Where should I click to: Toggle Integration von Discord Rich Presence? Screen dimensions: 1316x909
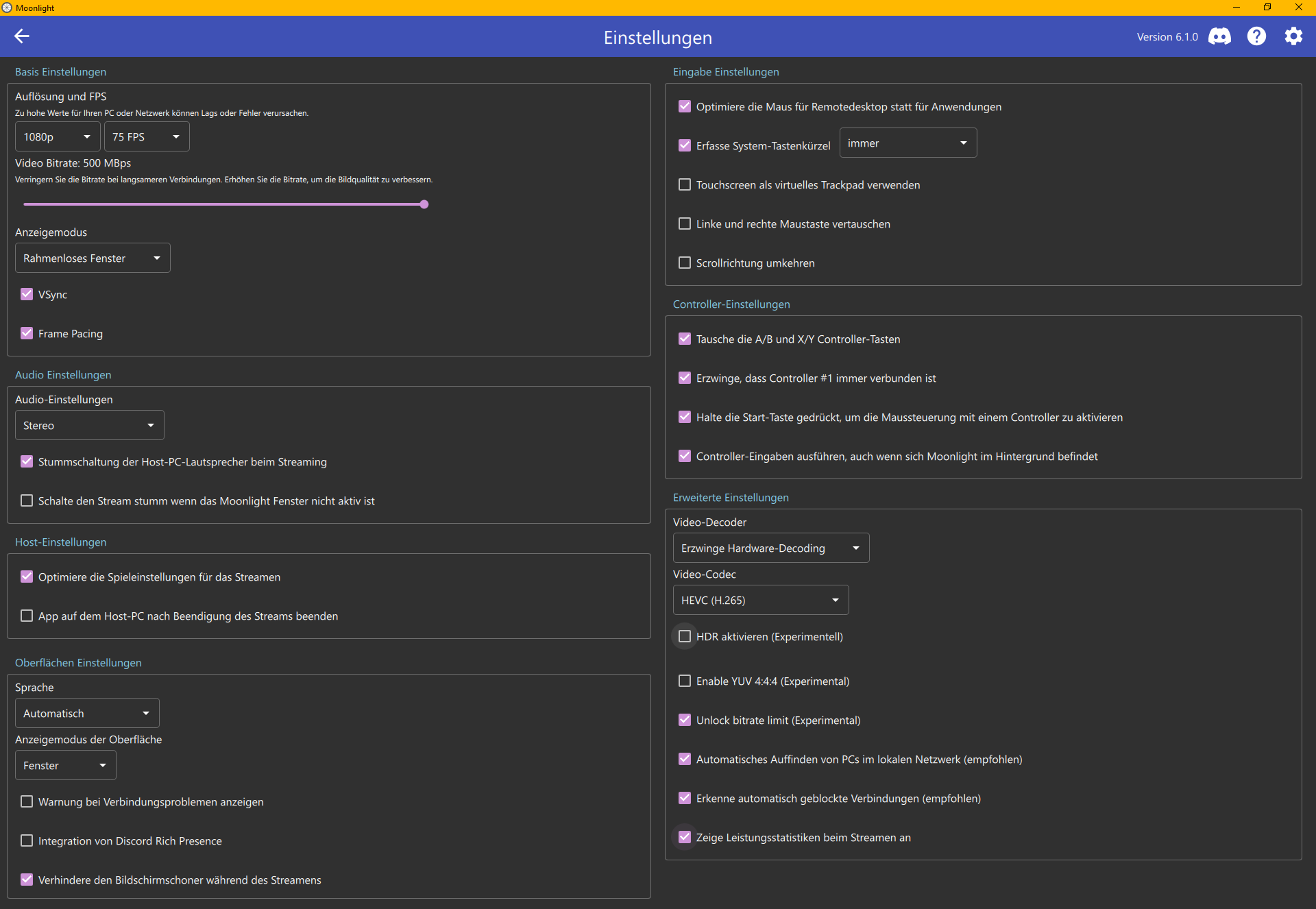point(27,840)
